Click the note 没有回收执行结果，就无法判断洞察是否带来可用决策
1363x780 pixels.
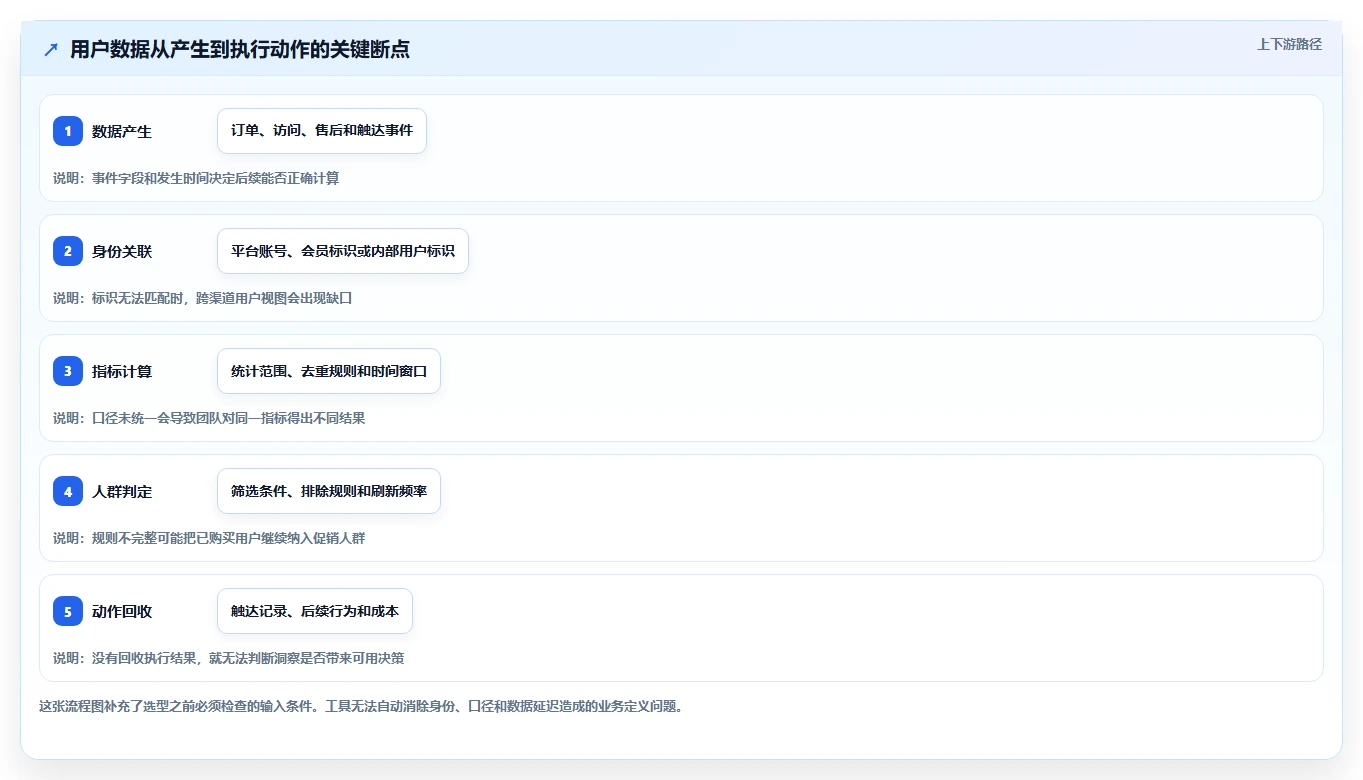coord(248,658)
